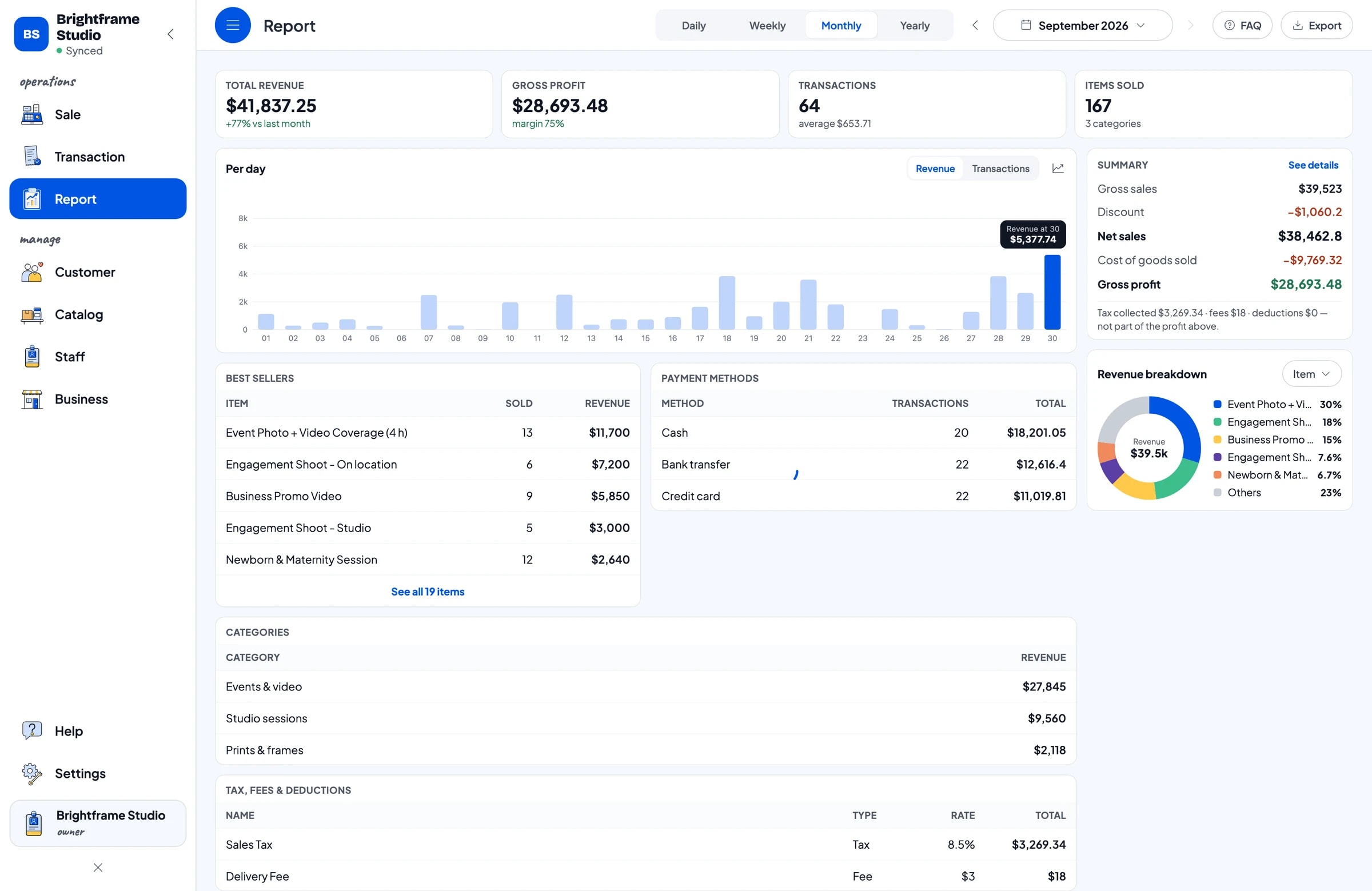Click the Prints & frames category row

[645, 750]
